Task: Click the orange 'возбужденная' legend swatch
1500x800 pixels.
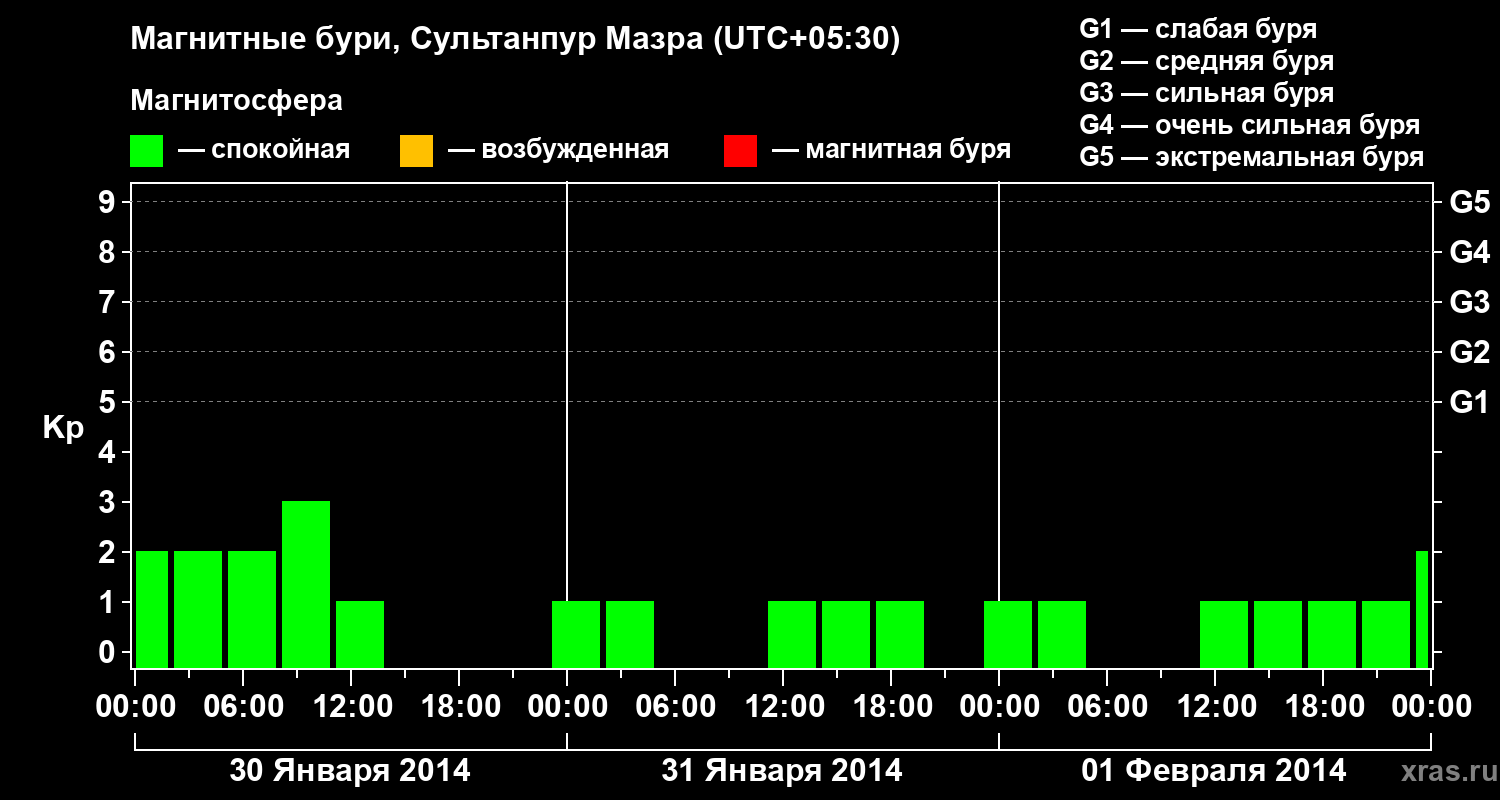Action: tap(416, 151)
